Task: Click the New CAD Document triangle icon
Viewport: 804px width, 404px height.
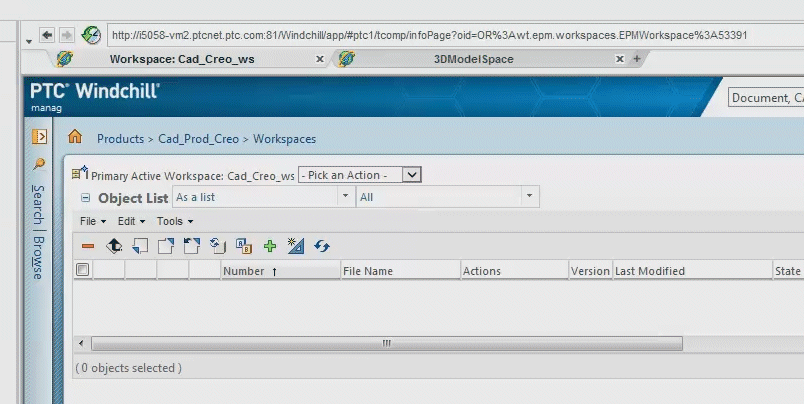Action: pyautogui.click(x=296, y=246)
